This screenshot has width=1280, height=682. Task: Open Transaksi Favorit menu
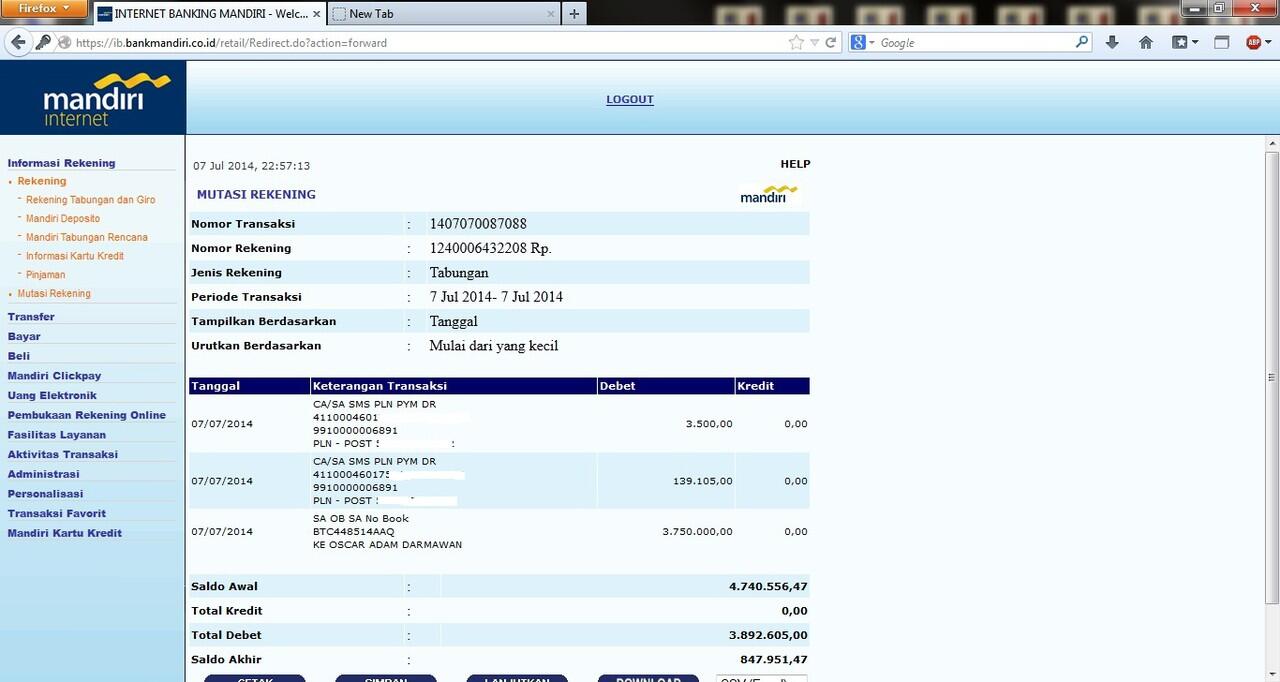coord(57,513)
